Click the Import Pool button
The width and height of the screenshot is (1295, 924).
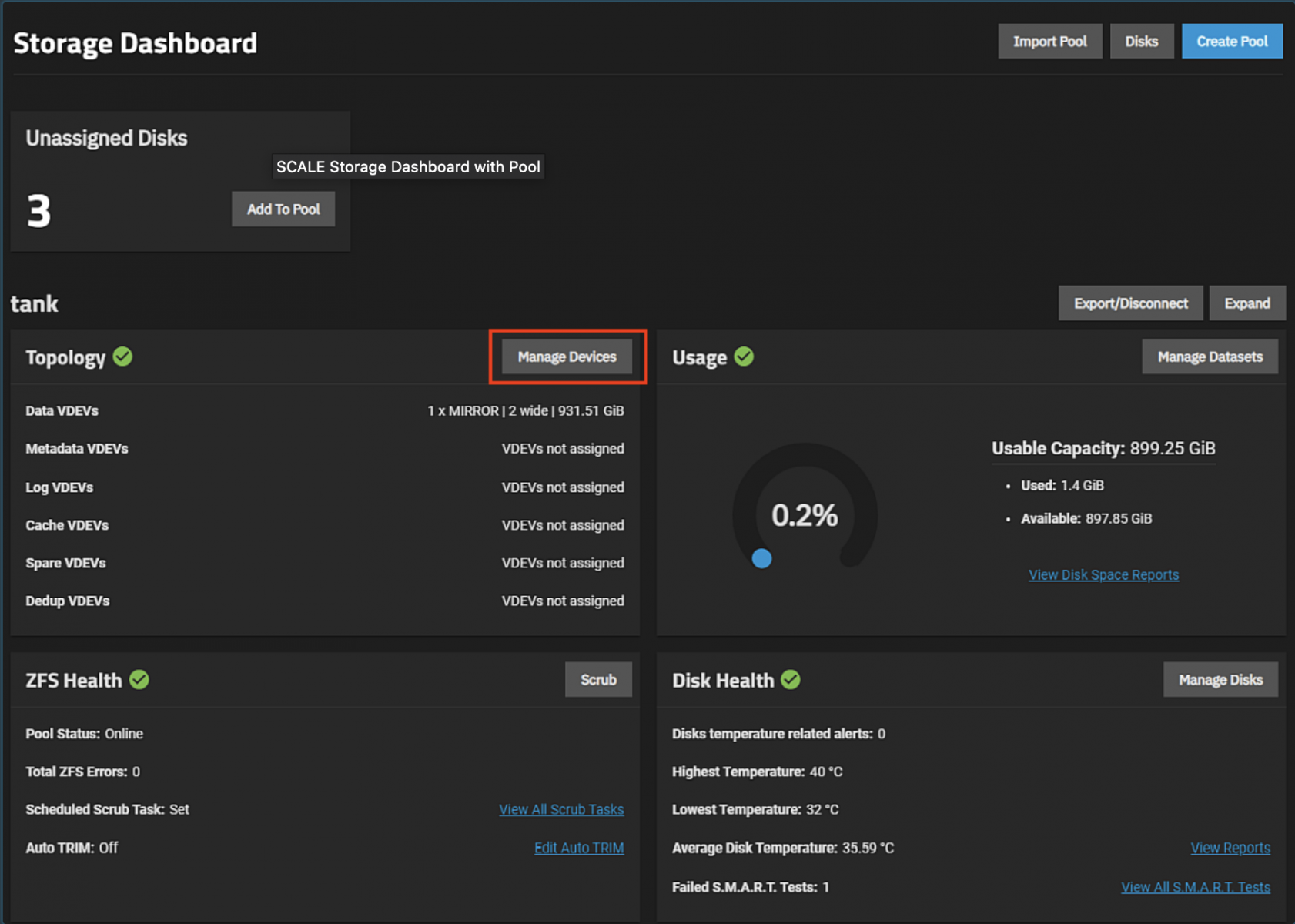pyautogui.click(x=1049, y=42)
